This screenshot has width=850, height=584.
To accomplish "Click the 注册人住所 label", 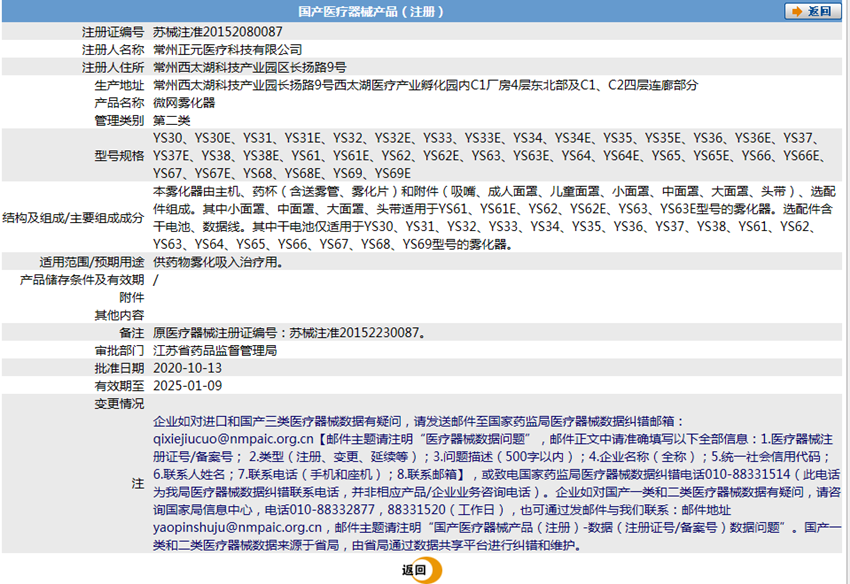I will [113, 67].
